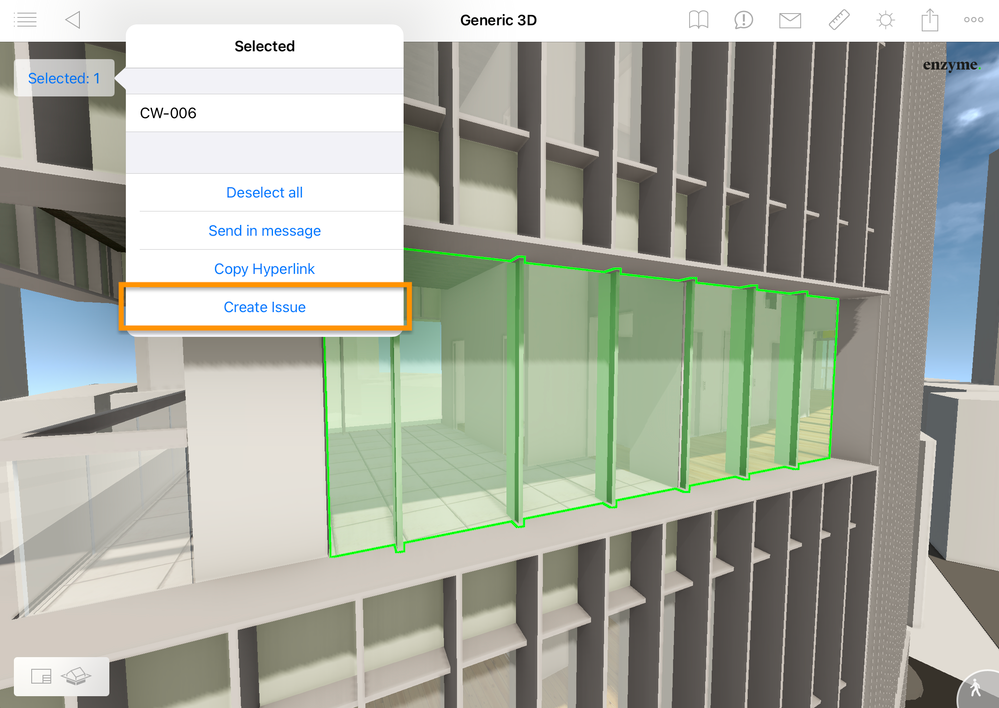Tap the share export icon
999x708 pixels.
click(x=930, y=20)
